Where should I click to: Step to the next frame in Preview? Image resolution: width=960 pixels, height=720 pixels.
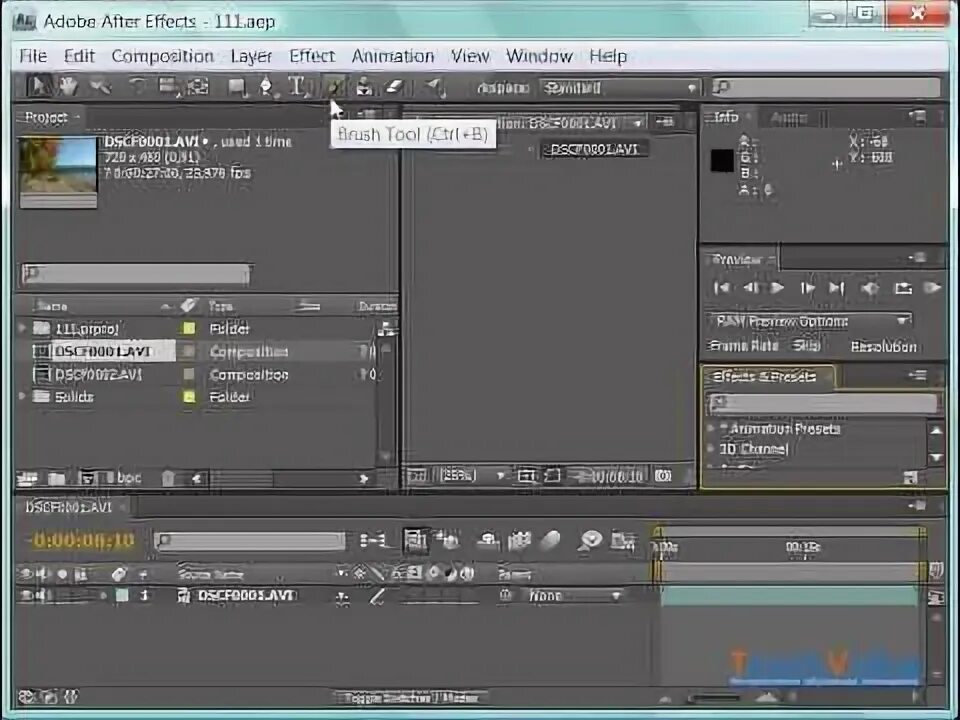pos(808,288)
